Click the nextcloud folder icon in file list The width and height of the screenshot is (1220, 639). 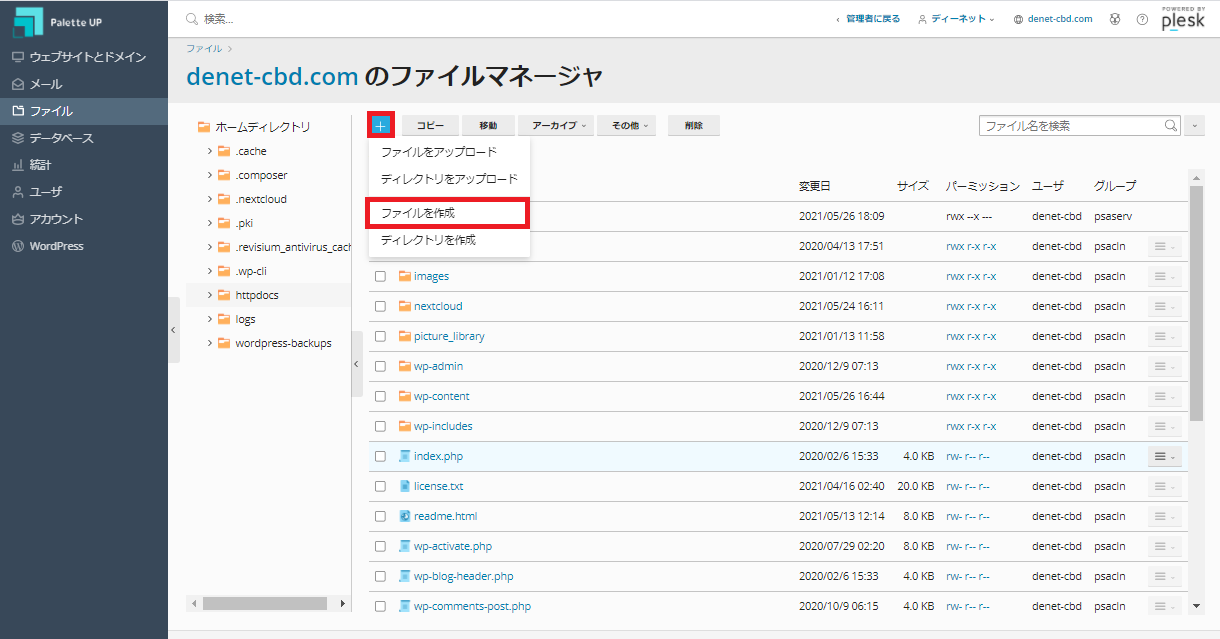(x=405, y=306)
